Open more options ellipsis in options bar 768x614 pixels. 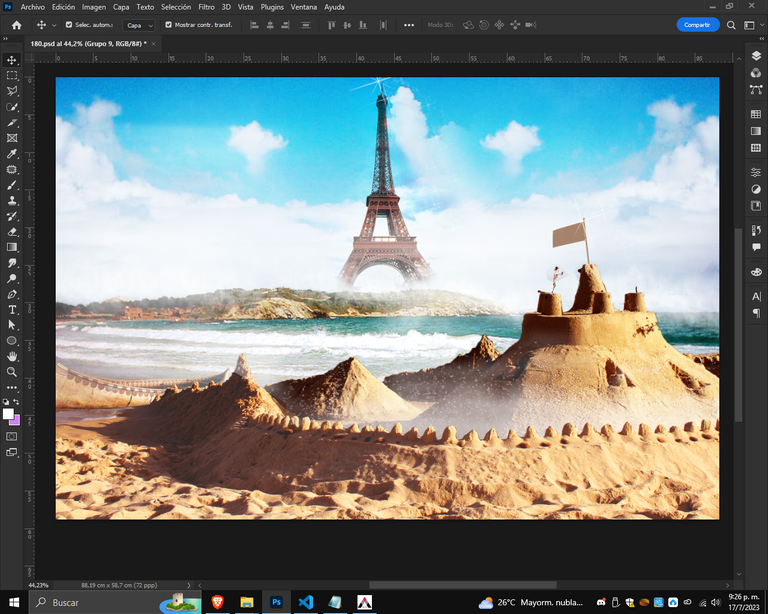click(x=409, y=25)
